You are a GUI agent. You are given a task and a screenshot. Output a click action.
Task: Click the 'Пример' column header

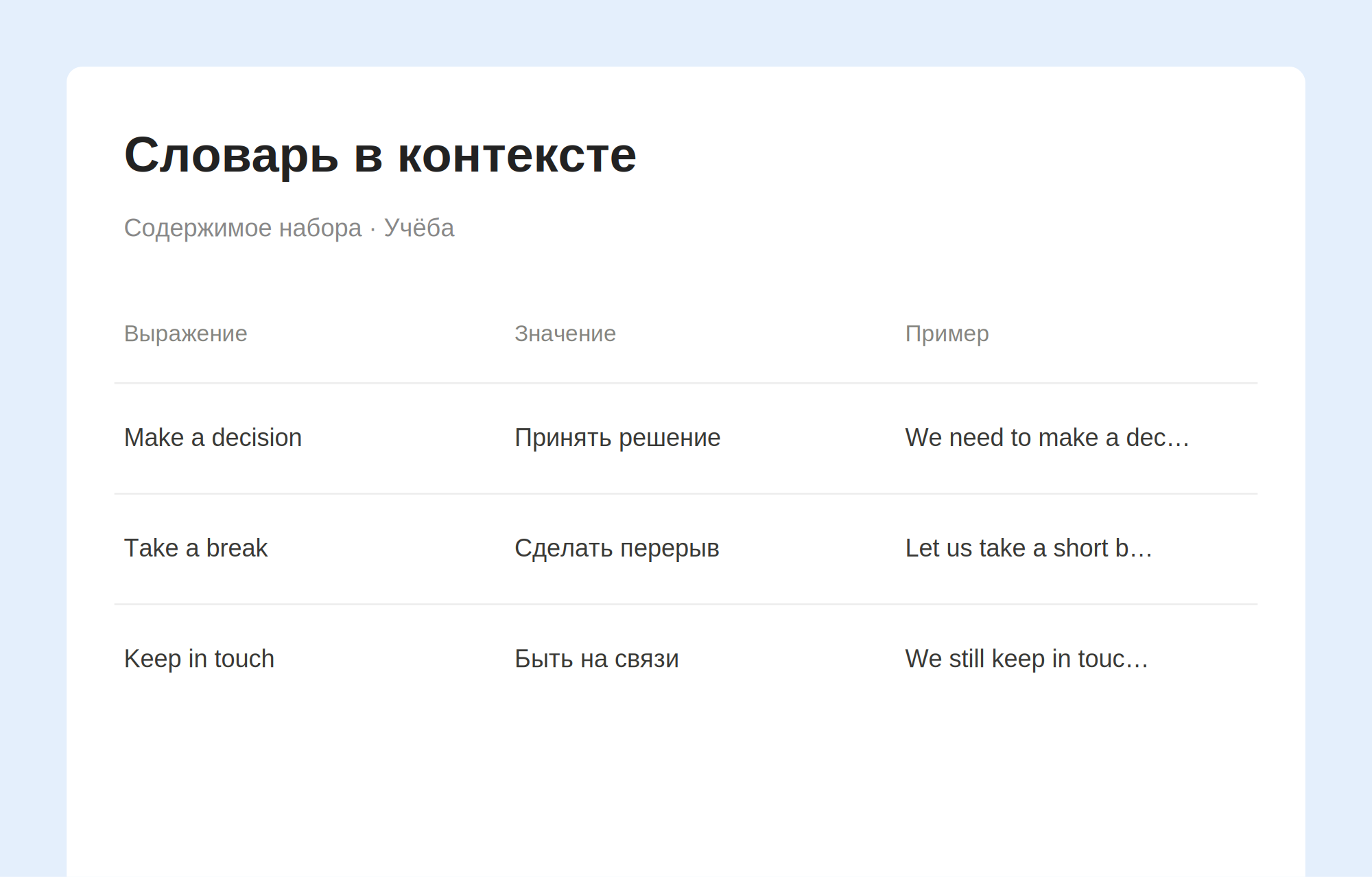(x=947, y=334)
